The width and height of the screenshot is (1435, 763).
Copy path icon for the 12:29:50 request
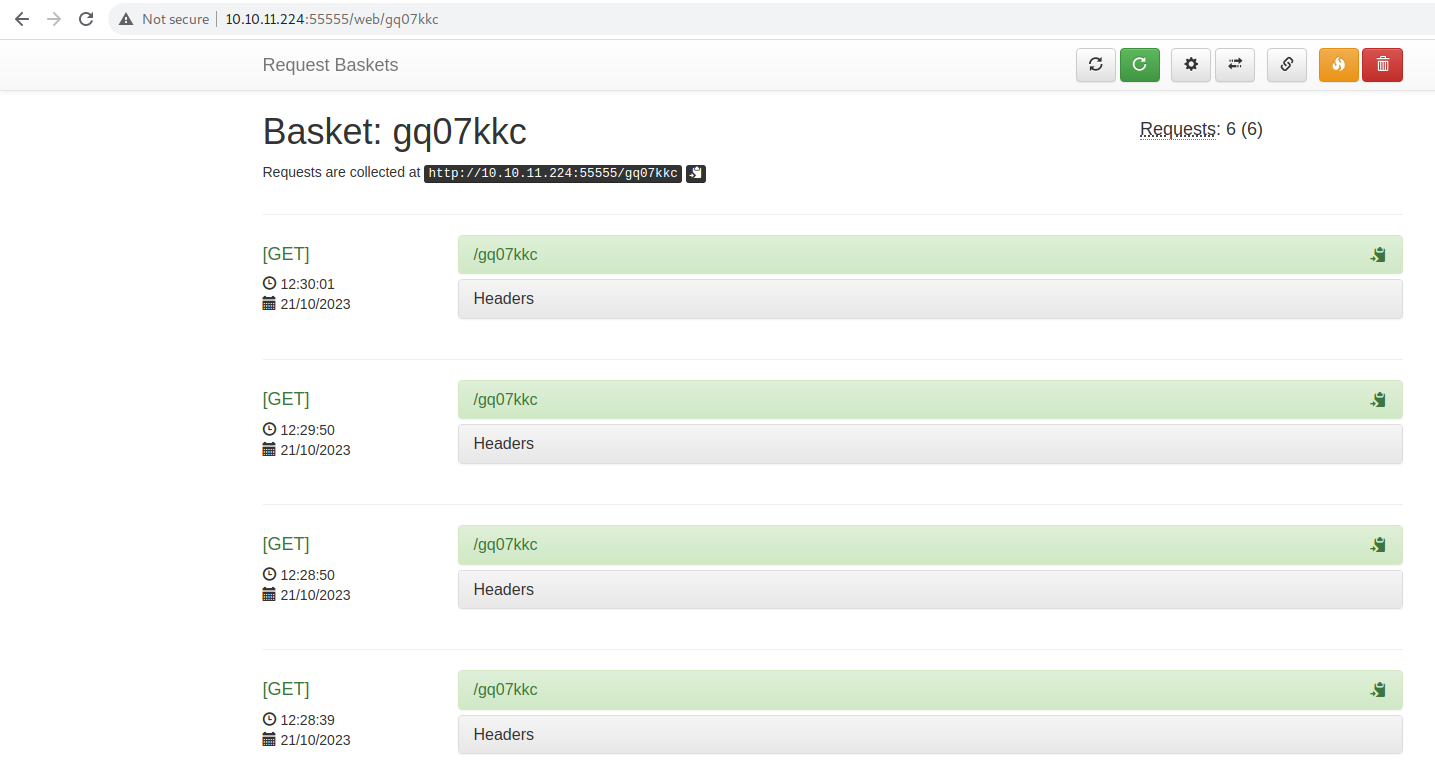point(1378,400)
